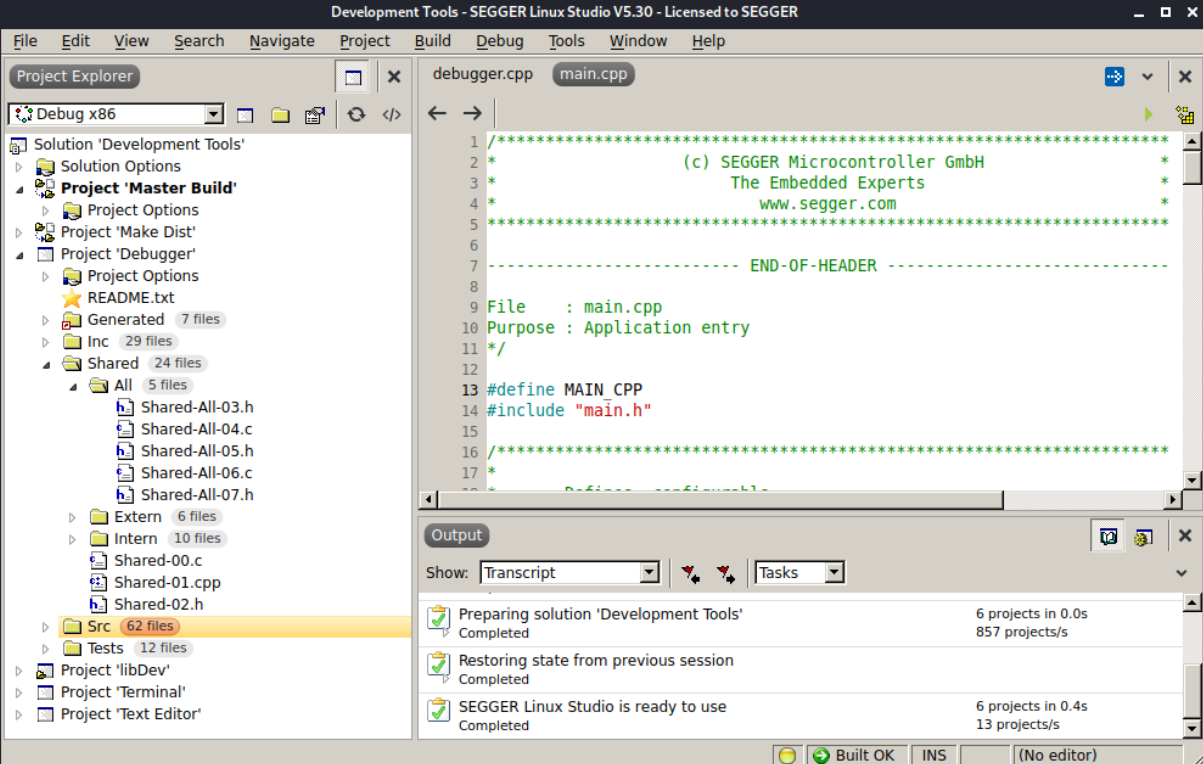
Task: Click the README.txt star icon
Action: [71, 298]
